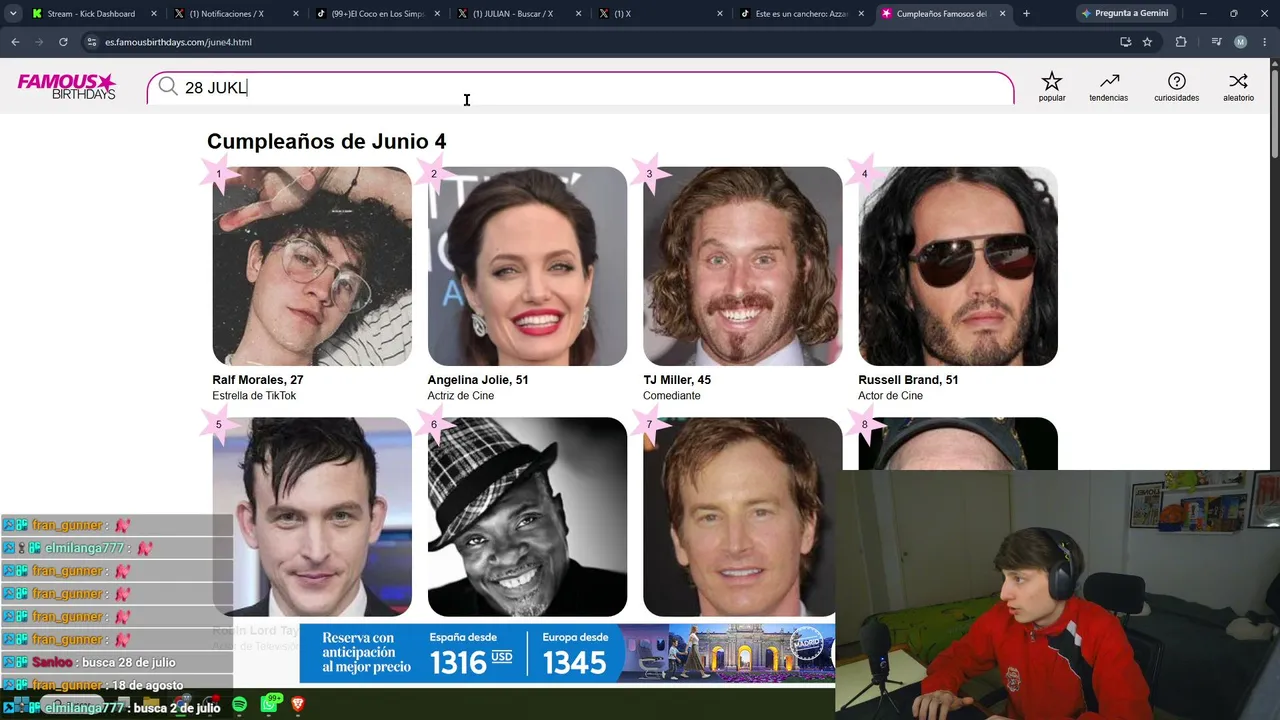Viewport: 1280px width, 720px height.
Task: Open Brave browser from the taskbar
Action: pyautogui.click(x=298, y=705)
